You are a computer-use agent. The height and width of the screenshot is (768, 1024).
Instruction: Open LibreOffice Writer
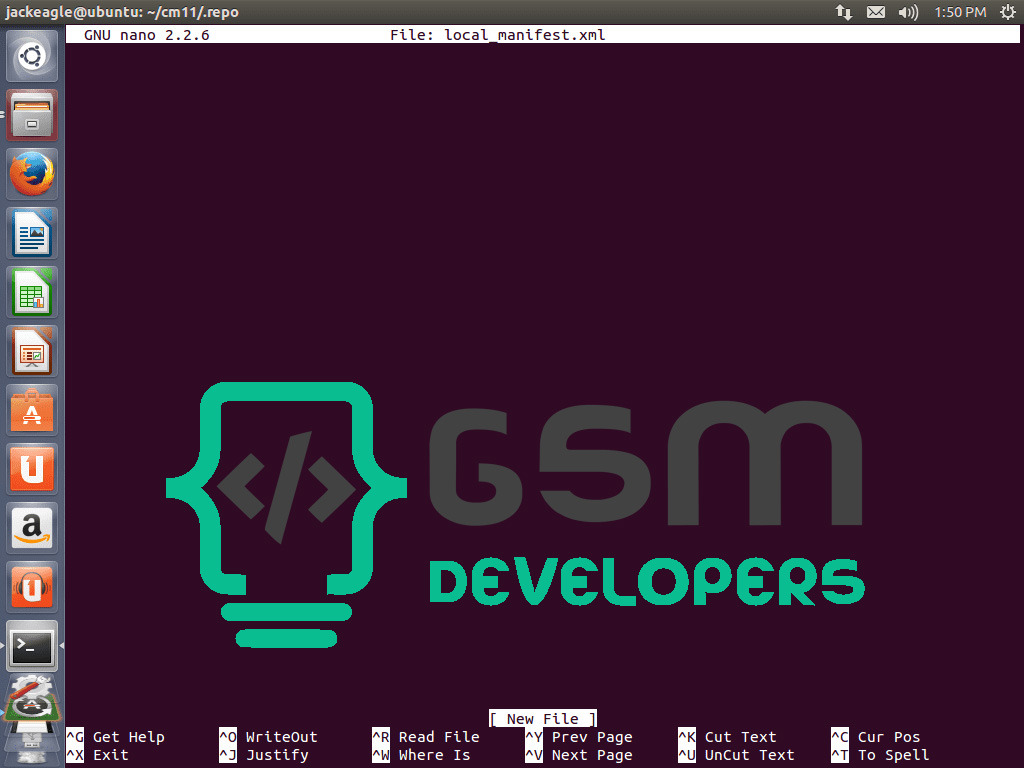click(32, 233)
